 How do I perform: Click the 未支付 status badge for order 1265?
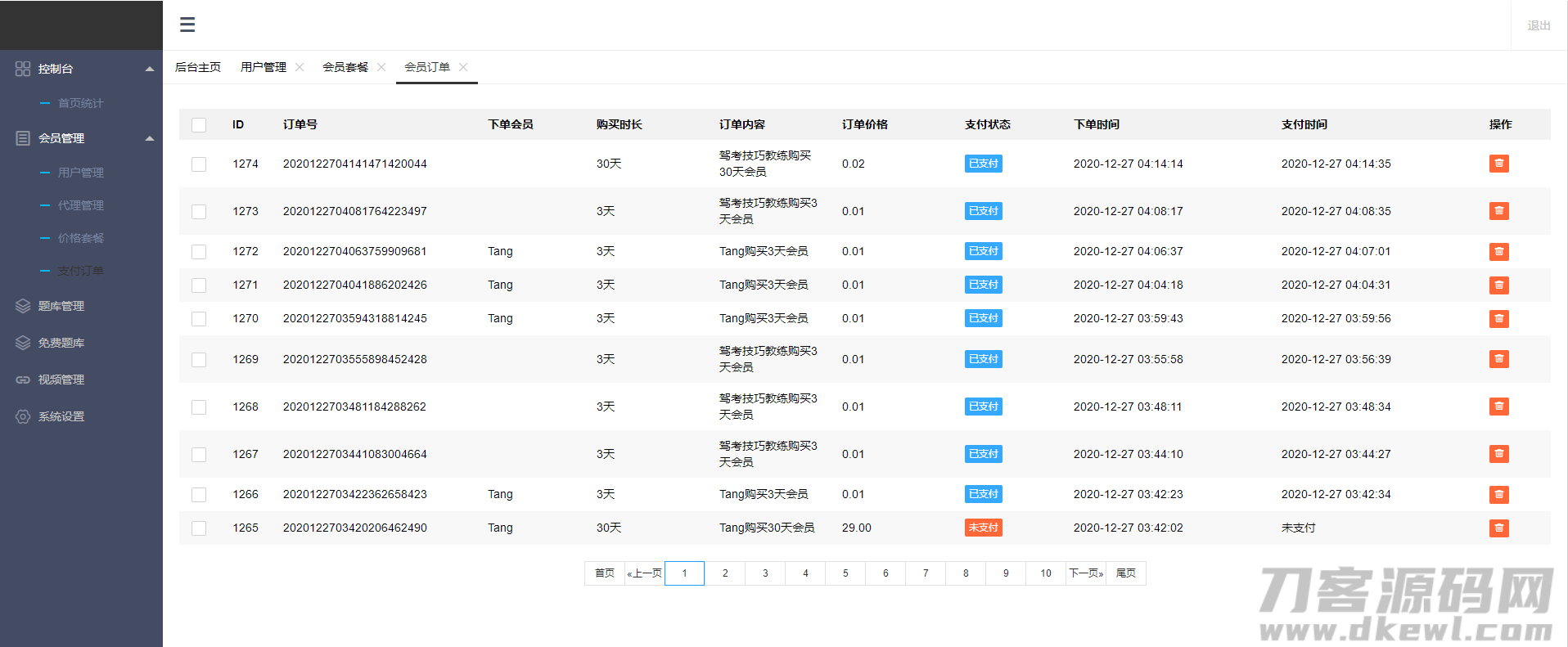point(984,528)
